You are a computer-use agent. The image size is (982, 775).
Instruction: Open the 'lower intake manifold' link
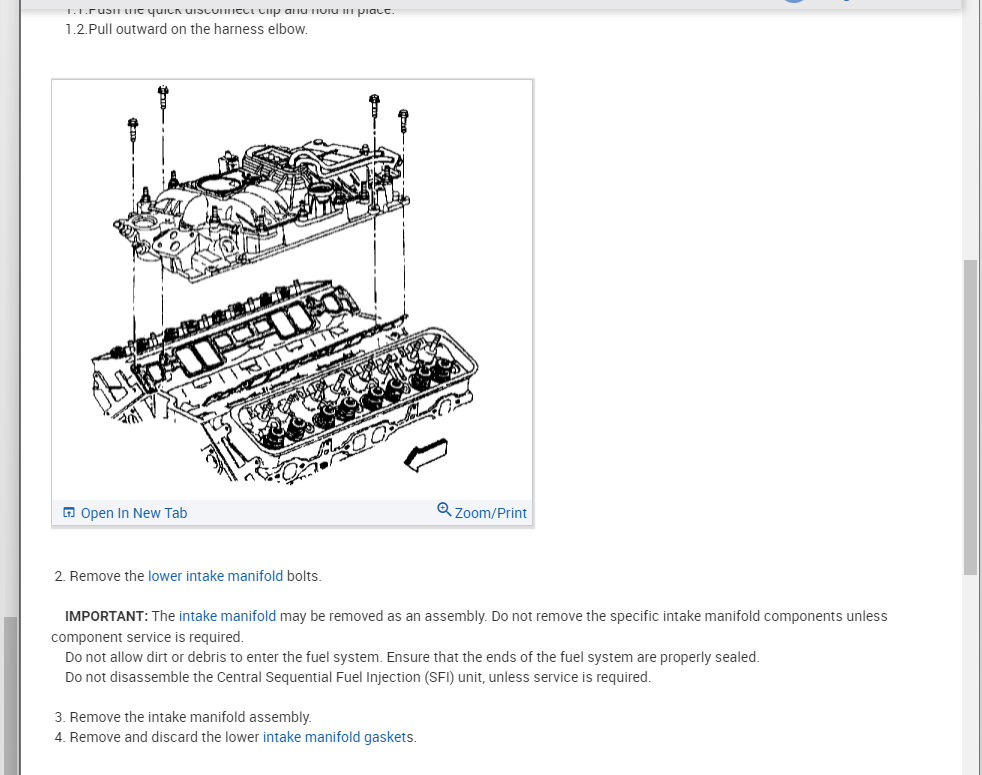[x=215, y=576]
